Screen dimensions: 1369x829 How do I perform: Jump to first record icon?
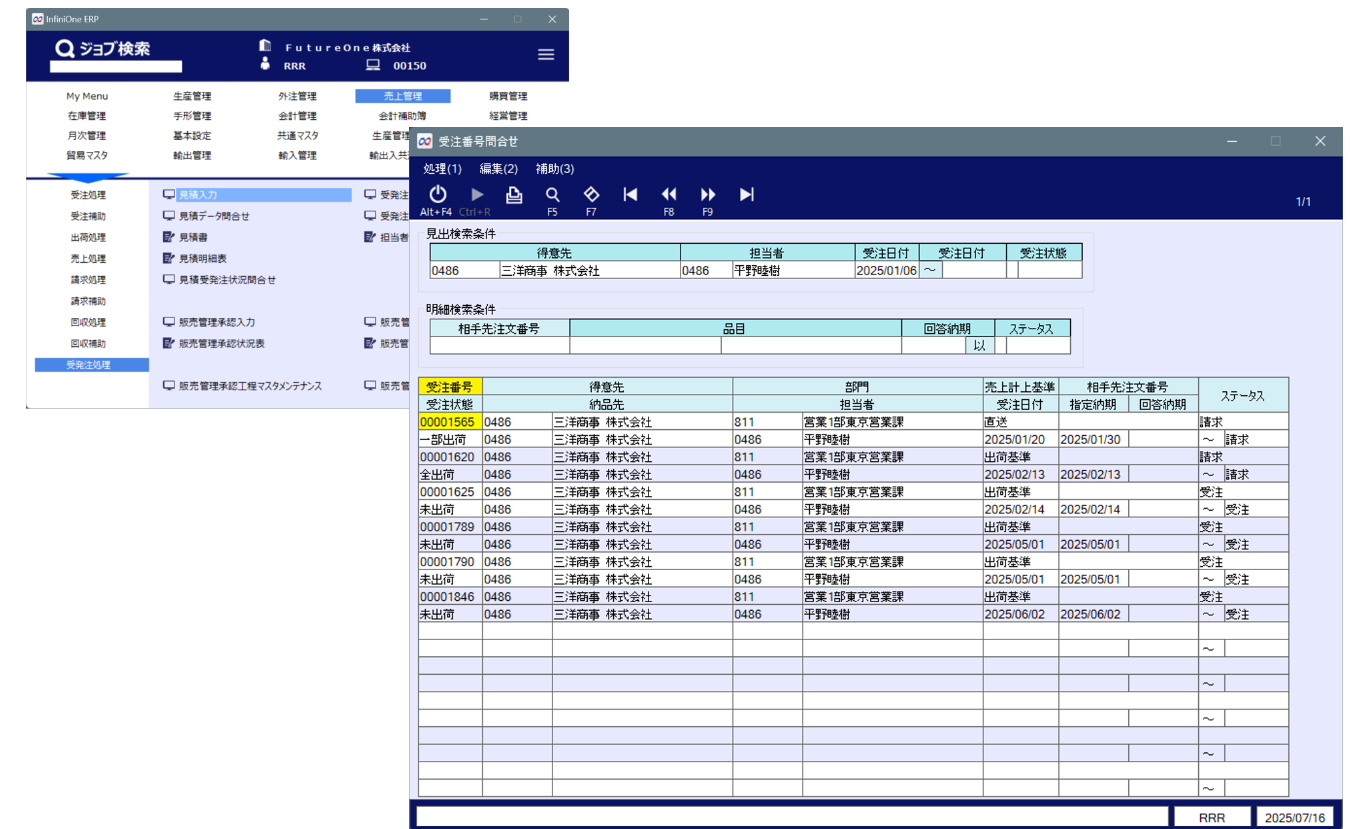(x=630, y=195)
